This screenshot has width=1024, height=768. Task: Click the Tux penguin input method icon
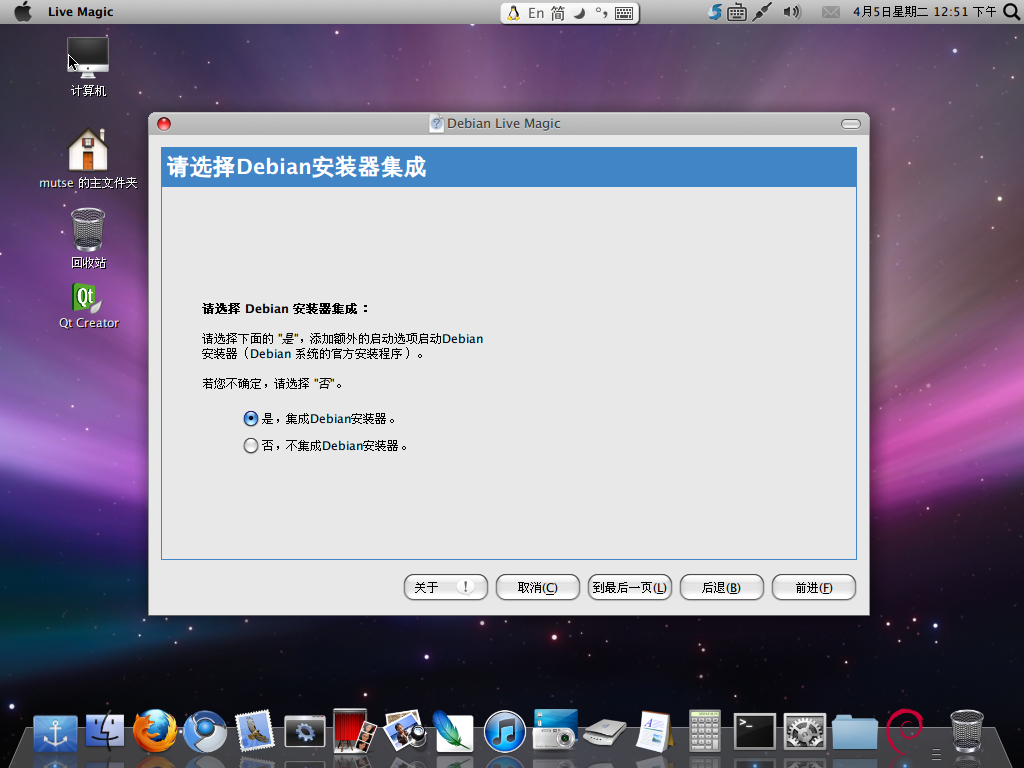coord(514,12)
